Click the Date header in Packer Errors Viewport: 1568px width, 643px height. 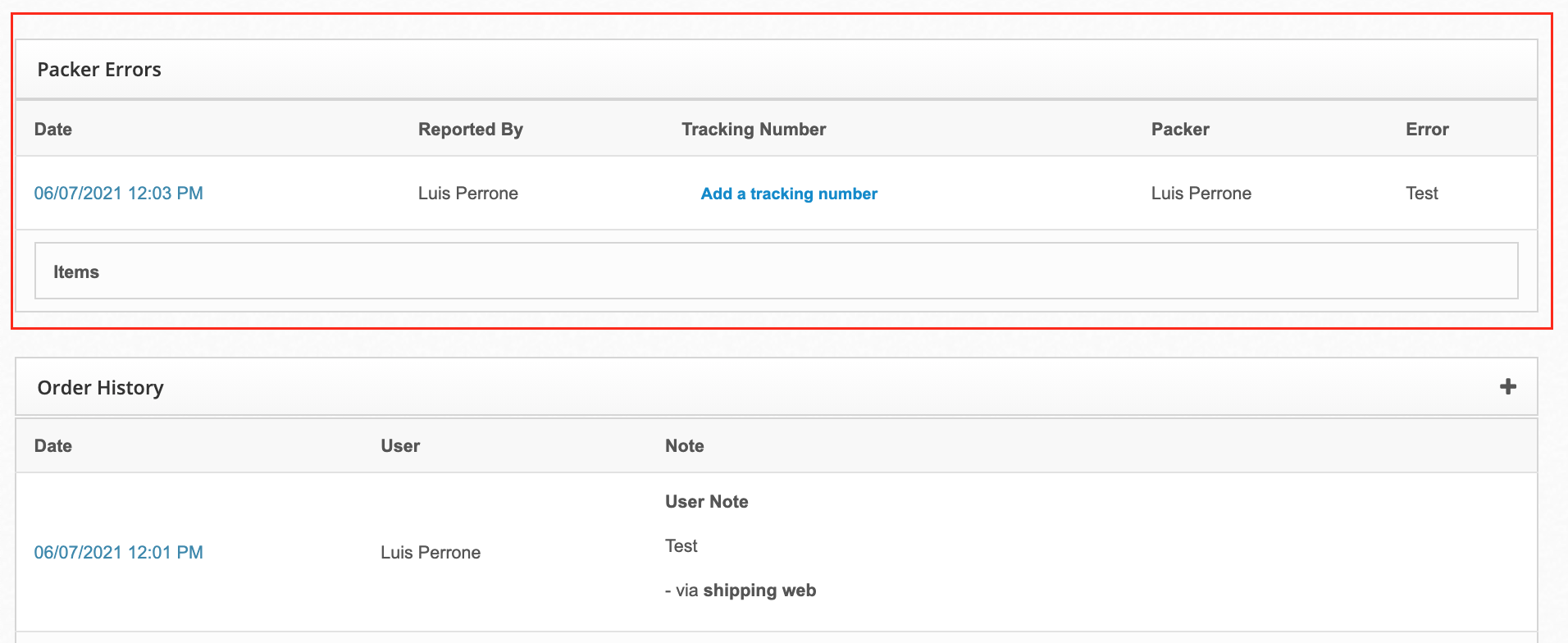(53, 130)
